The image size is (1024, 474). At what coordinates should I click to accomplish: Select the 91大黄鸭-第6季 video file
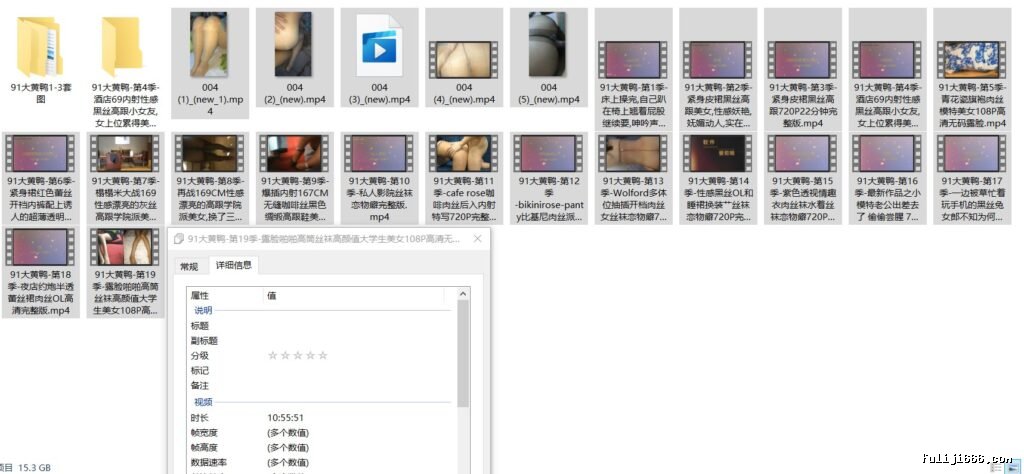(40, 179)
